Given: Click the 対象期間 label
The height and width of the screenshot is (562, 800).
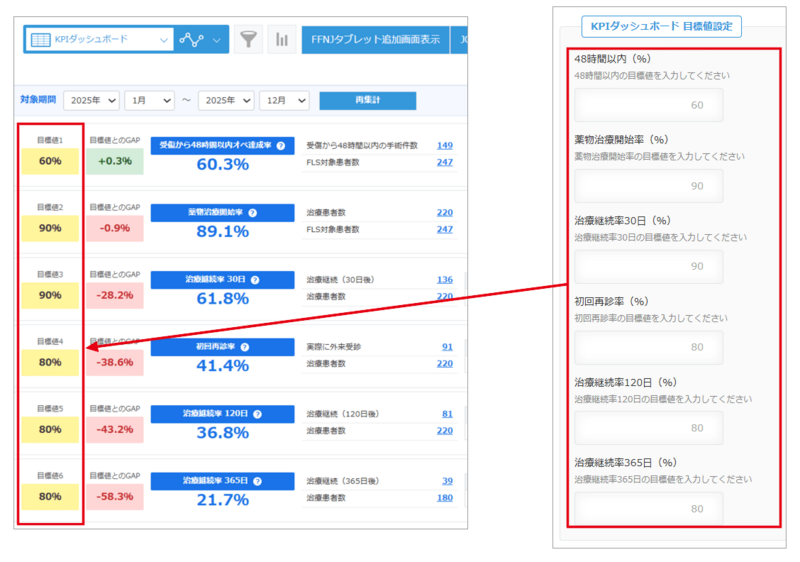Looking at the screenshot, I should click(x=38, y=99).
